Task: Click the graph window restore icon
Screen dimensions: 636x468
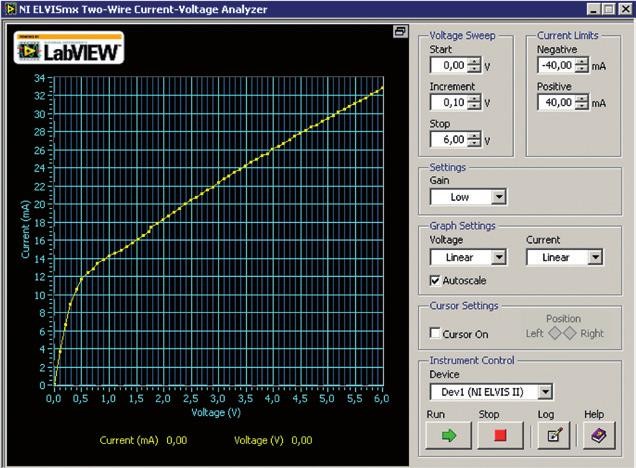Action: [400, 31]
